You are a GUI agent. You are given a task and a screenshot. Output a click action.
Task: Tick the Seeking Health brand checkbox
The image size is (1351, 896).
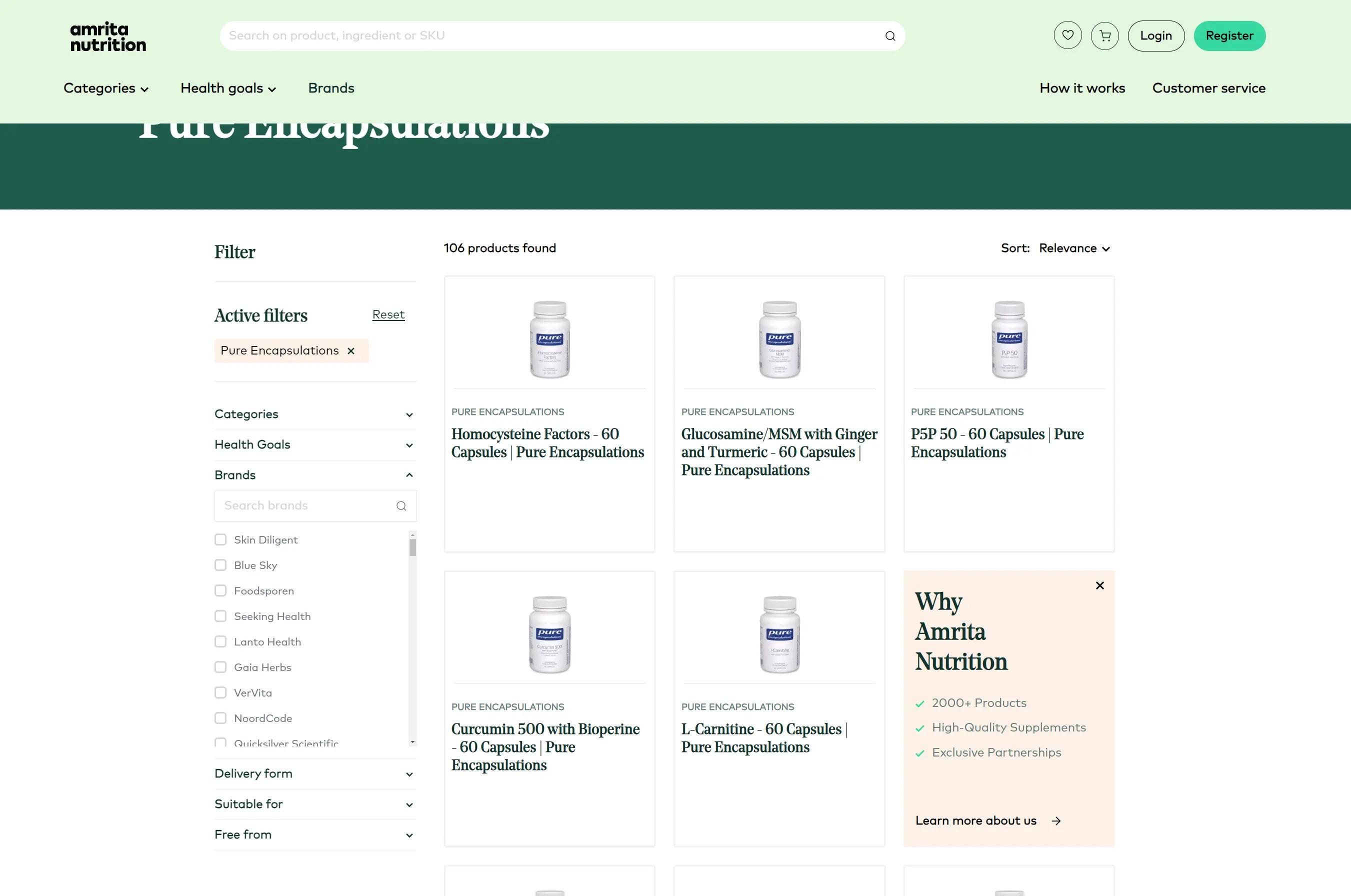(220, 616)
